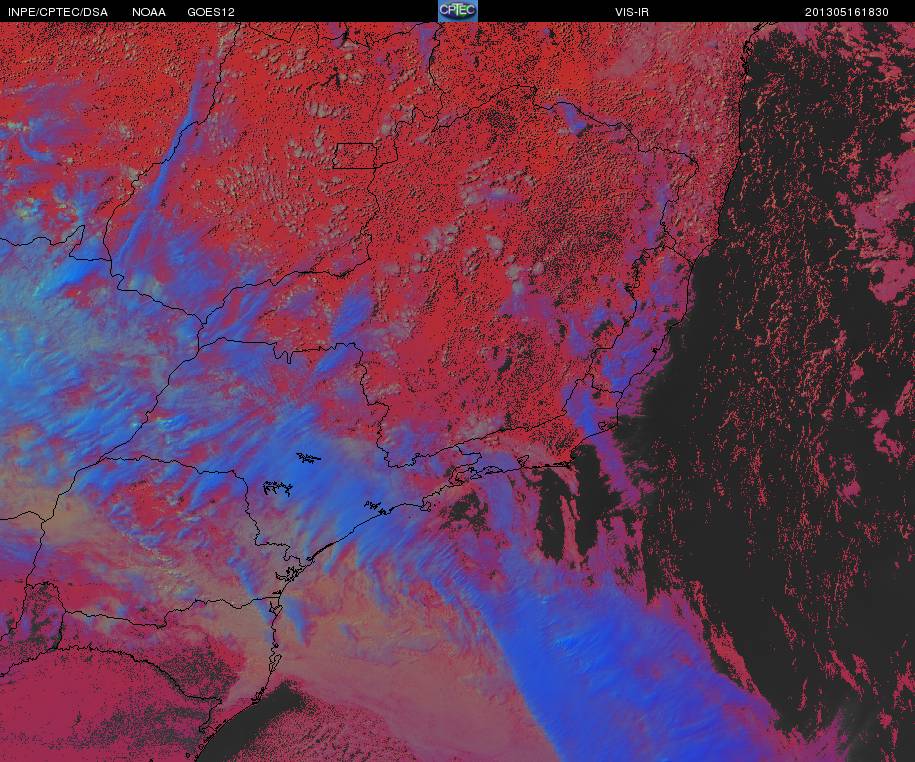The width and height of the screenshot is (915, 762).
Task: Click the westernmost small black lake outline
Action: [277, 488]
